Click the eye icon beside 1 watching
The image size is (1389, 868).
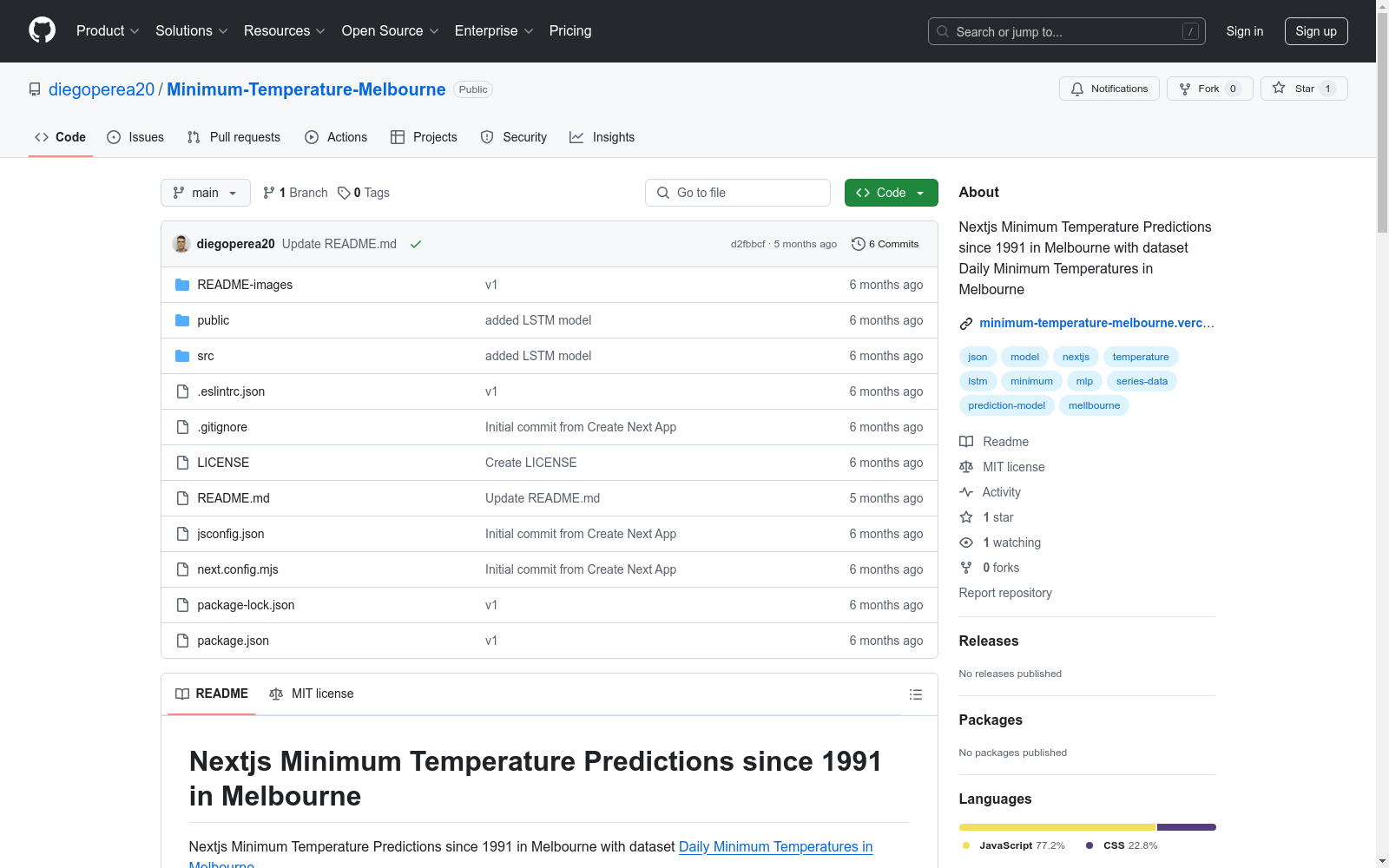pyautogui.click(x=966, y=542)
